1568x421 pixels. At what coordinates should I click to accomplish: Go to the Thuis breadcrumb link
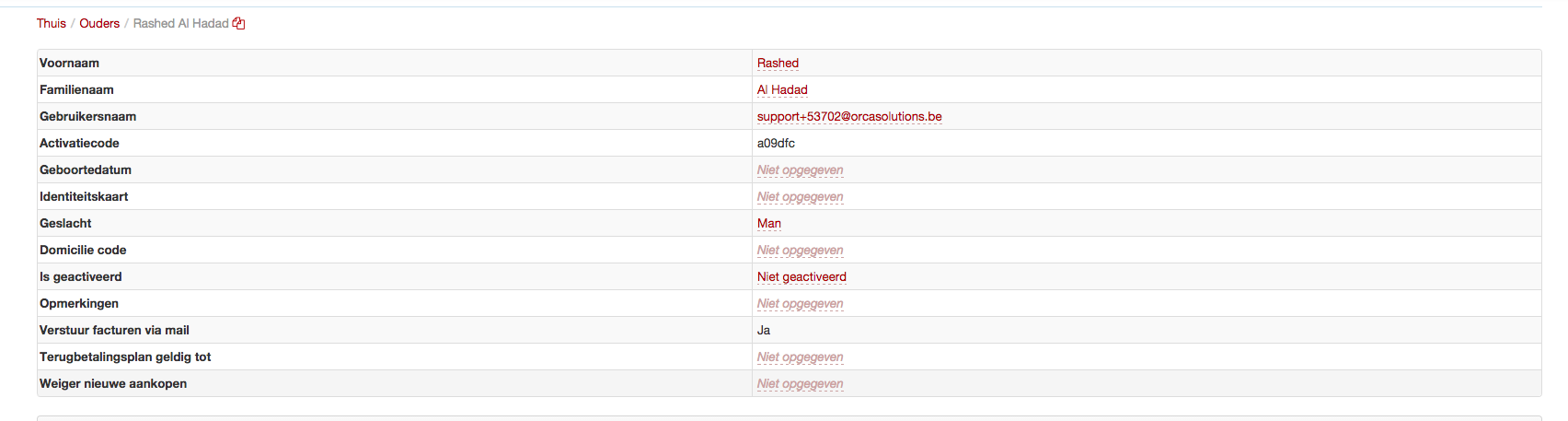point(52,23)
